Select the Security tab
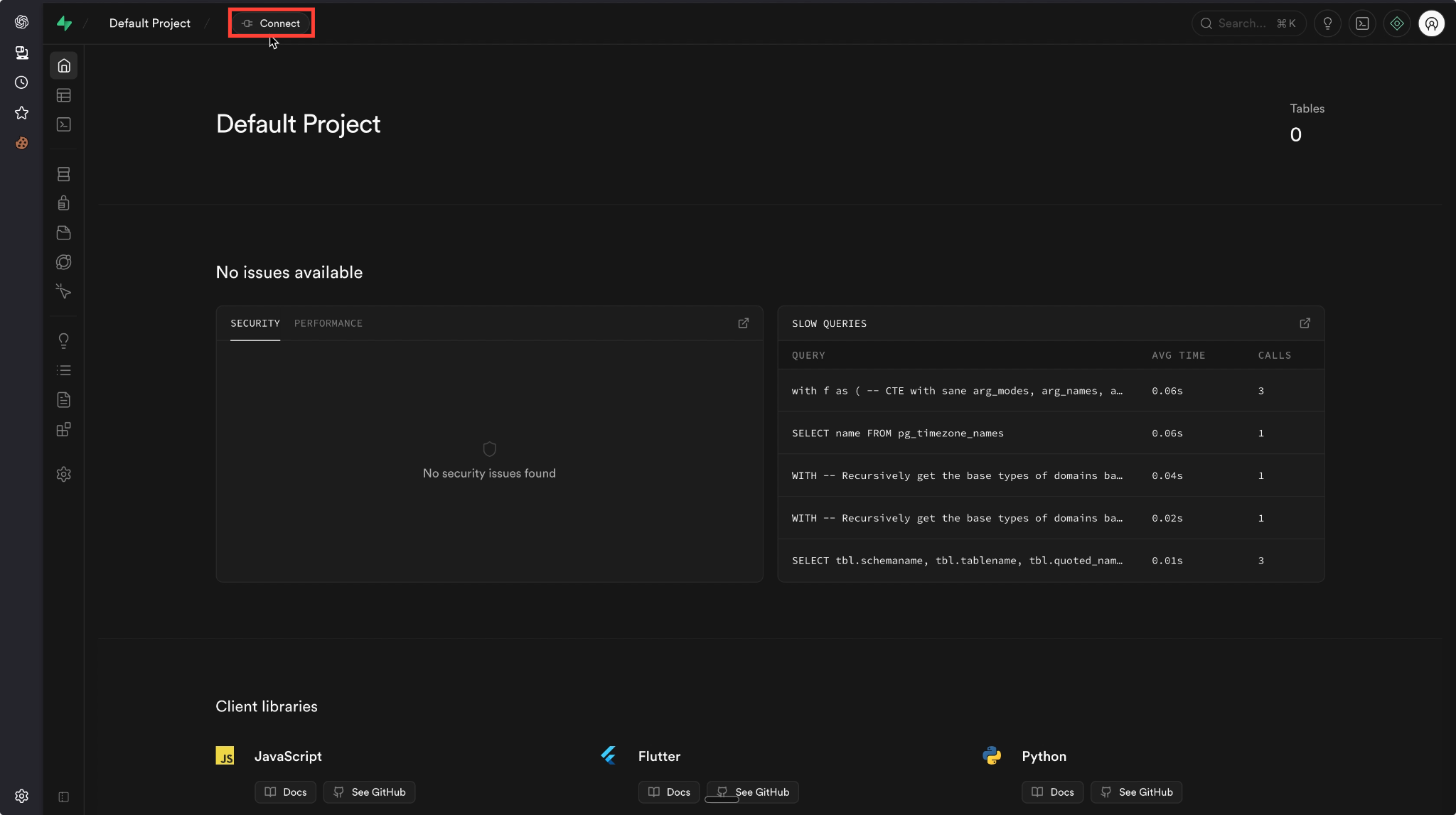The width and height of the screenshot is (1456, 815). (255, 323)
